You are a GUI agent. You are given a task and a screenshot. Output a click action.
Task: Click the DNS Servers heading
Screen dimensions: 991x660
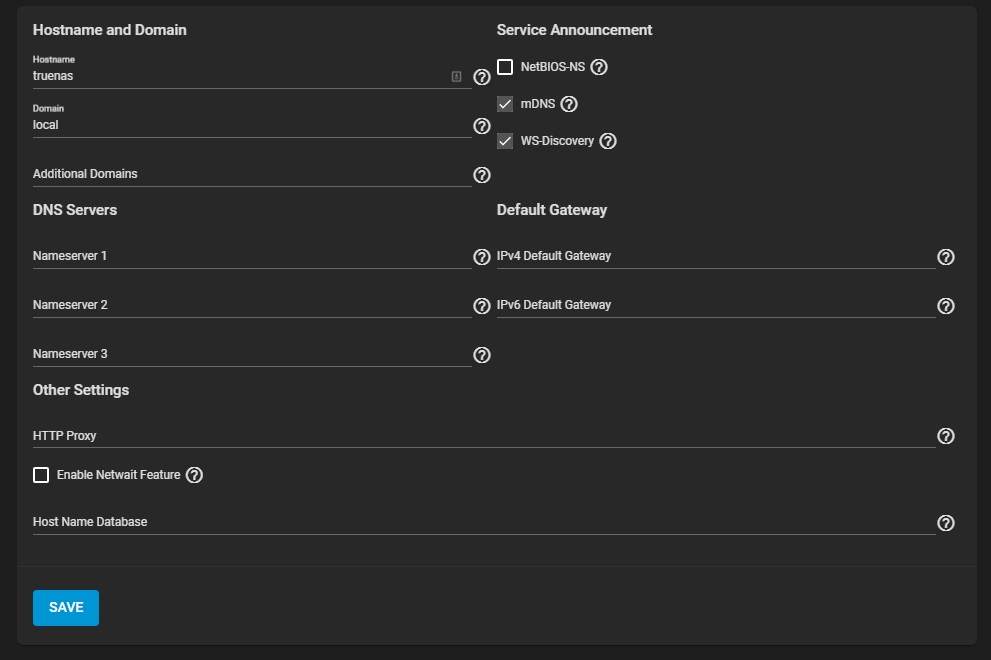(x=75, y=210)
